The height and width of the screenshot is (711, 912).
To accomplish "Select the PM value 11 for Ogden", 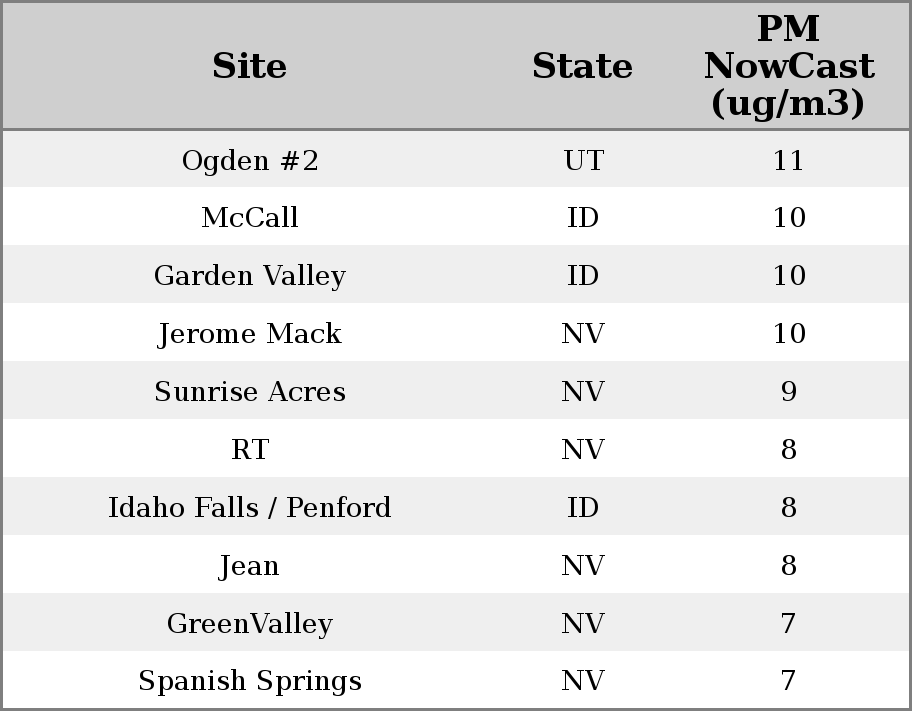I will 788,160.
